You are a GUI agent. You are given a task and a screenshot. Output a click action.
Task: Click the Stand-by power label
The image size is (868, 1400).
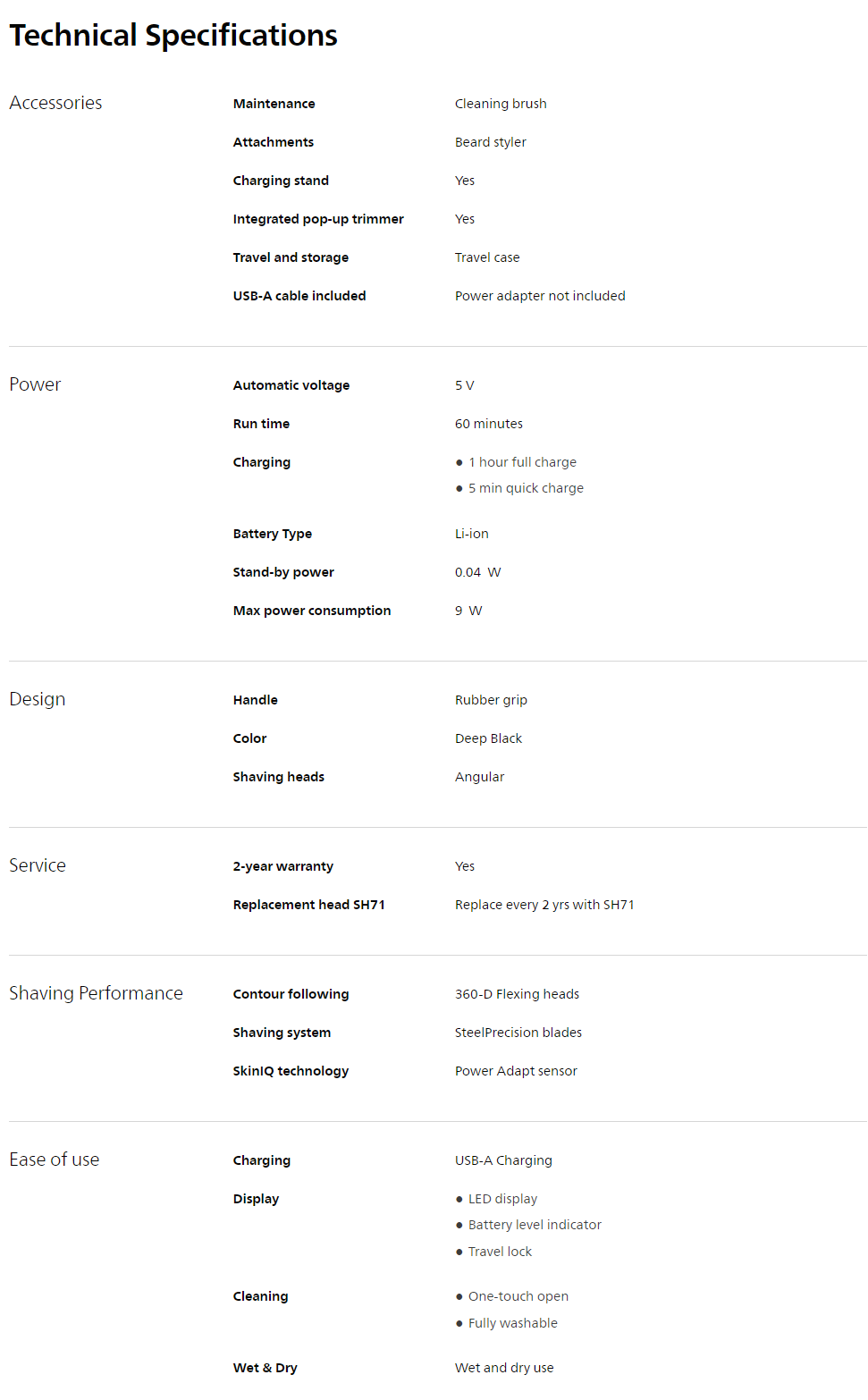coord(283,572)
